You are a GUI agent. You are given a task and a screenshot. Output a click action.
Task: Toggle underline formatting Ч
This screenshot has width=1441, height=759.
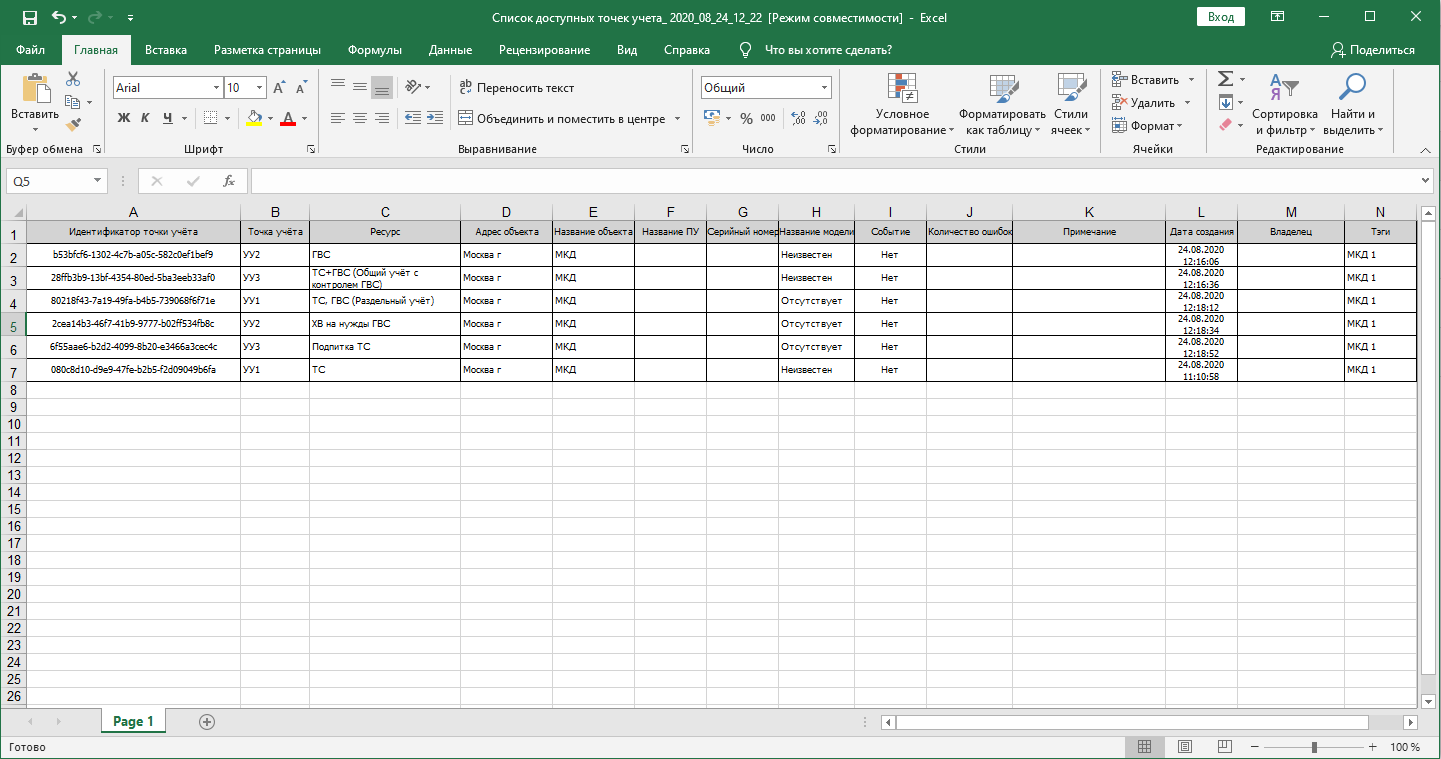click(168, 118)
